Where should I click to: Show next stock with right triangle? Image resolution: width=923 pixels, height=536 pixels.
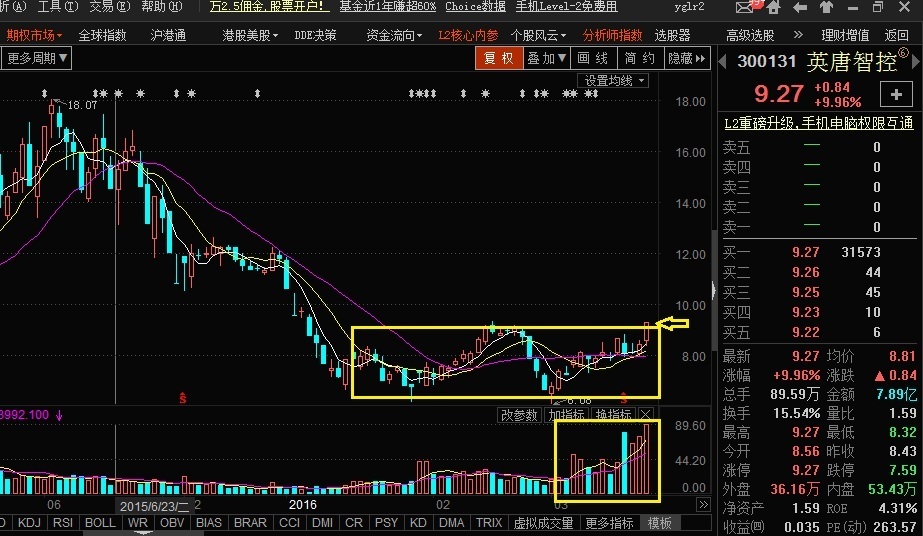click(x=916, y=61)
